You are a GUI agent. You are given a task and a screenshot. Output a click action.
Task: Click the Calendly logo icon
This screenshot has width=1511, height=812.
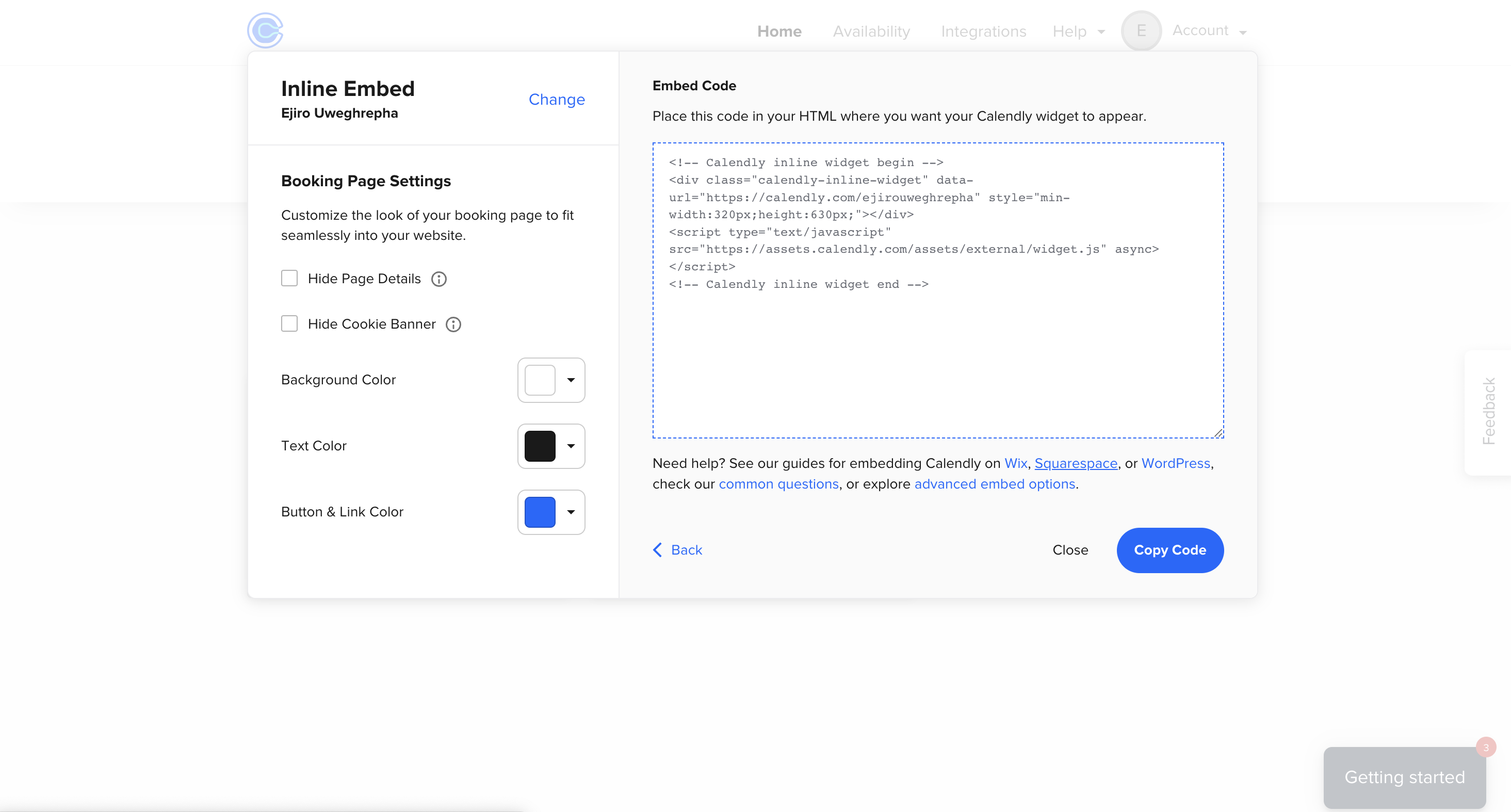coord(265,30)
